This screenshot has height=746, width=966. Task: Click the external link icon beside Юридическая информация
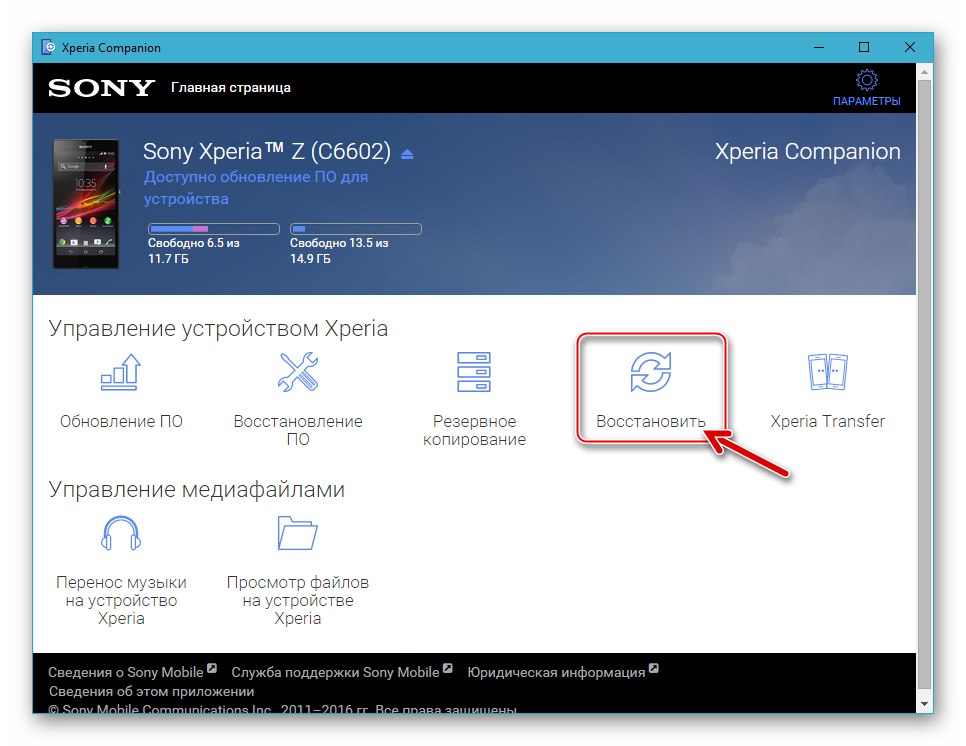[x=654, y=666]
